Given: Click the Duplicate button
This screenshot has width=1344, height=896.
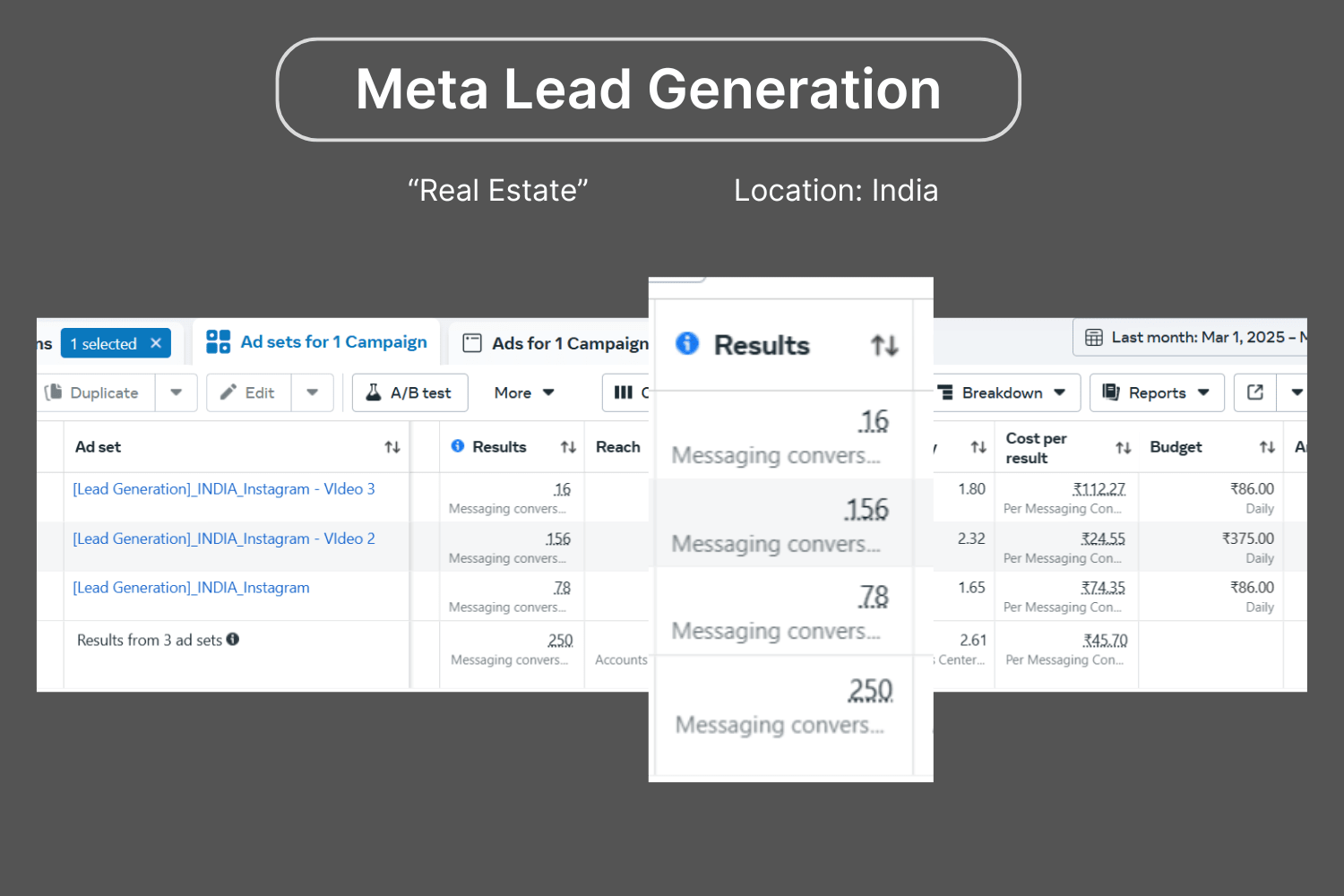Looking at the screenshot, I should pos(93,392).
